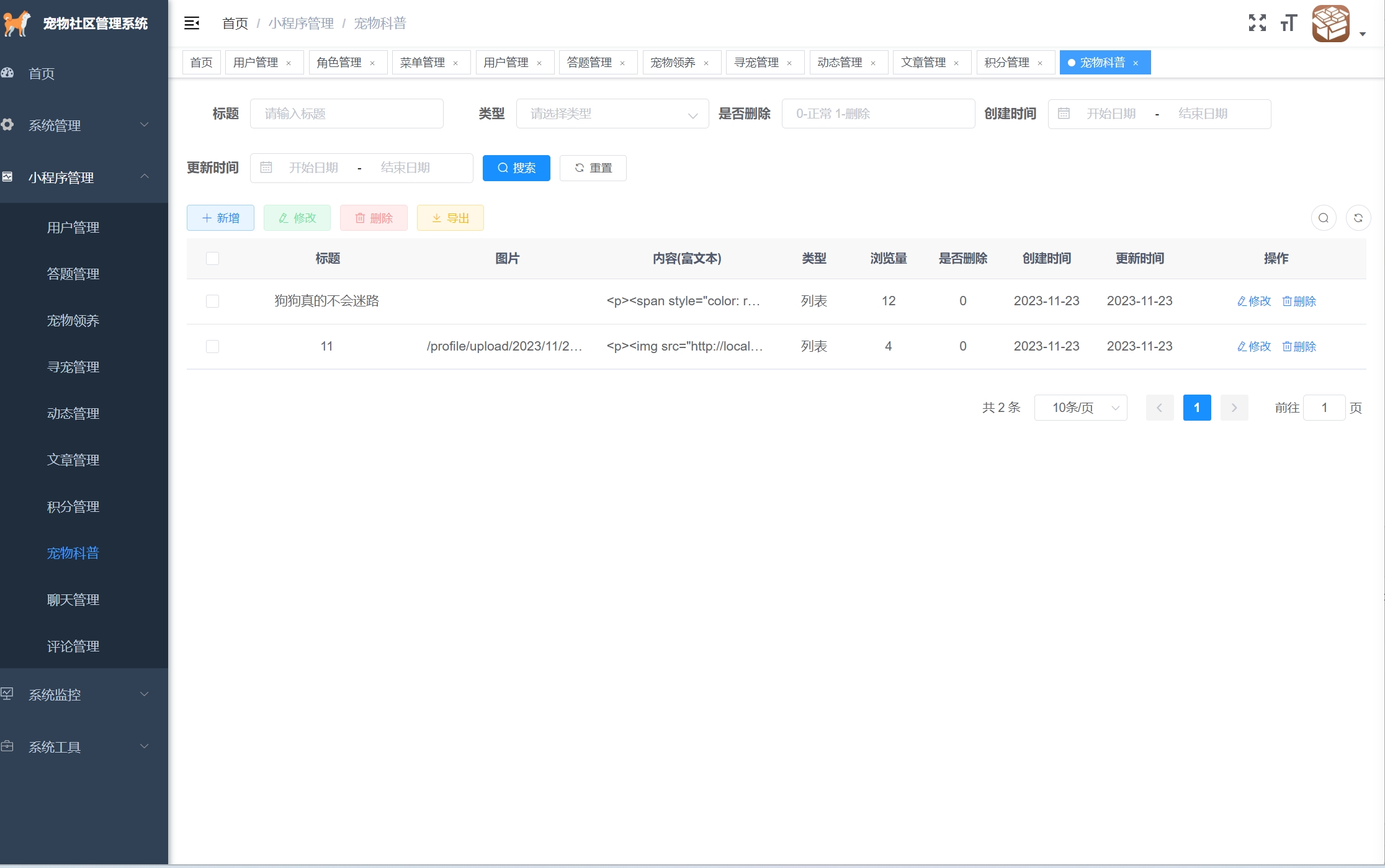This screenshot has width=1385, height=868.
Task: Enter fullscreen mode via the expand icon
Action: (1257, 24)
